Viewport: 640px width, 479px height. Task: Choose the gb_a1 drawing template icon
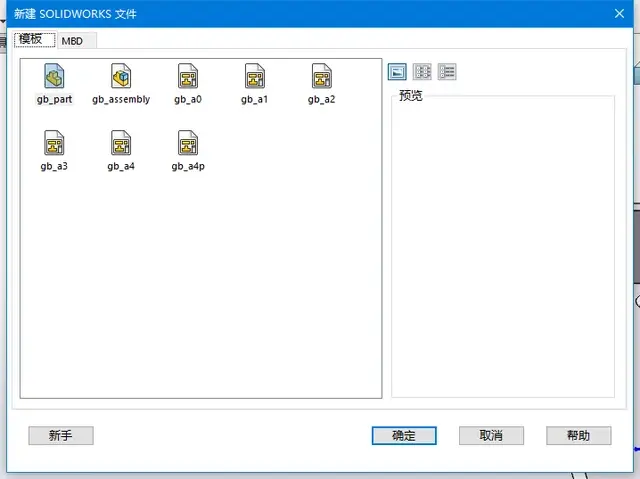[255, 76]
